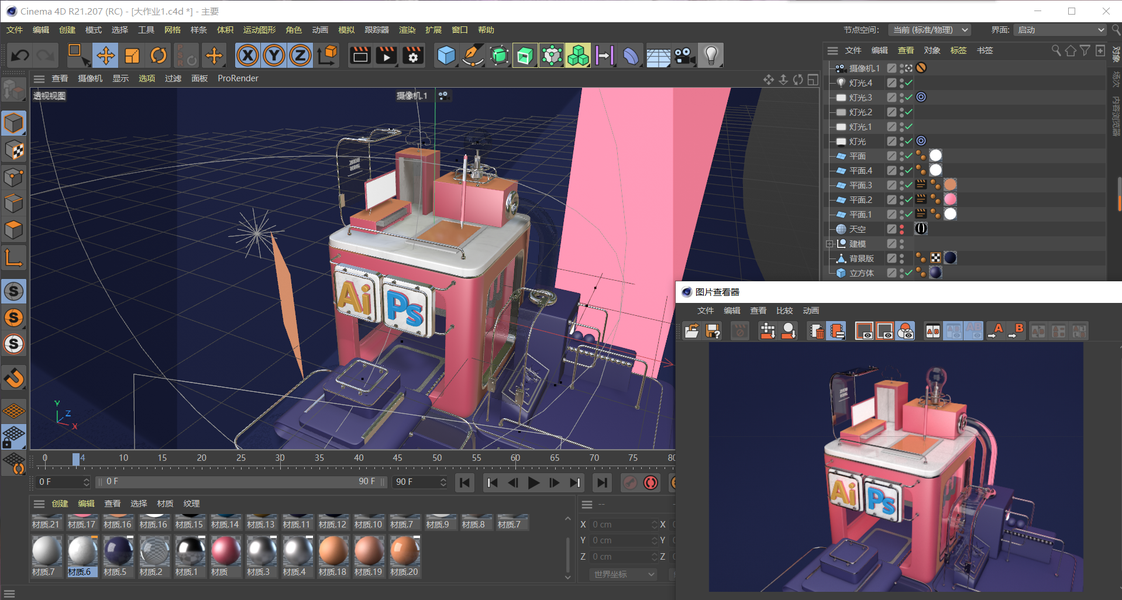Select material 材质.18 thumbnail

pyautogui.click(x=333, y=551)
